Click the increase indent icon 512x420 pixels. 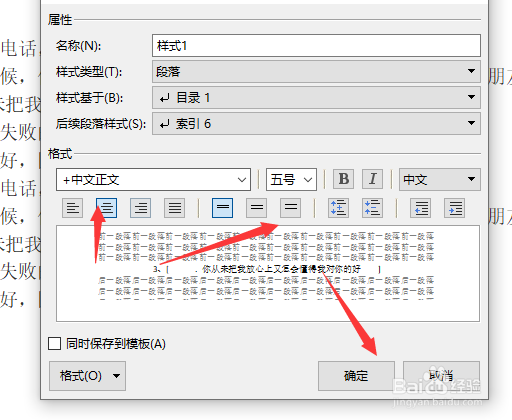pyautogui.click(x=454, y=208)
